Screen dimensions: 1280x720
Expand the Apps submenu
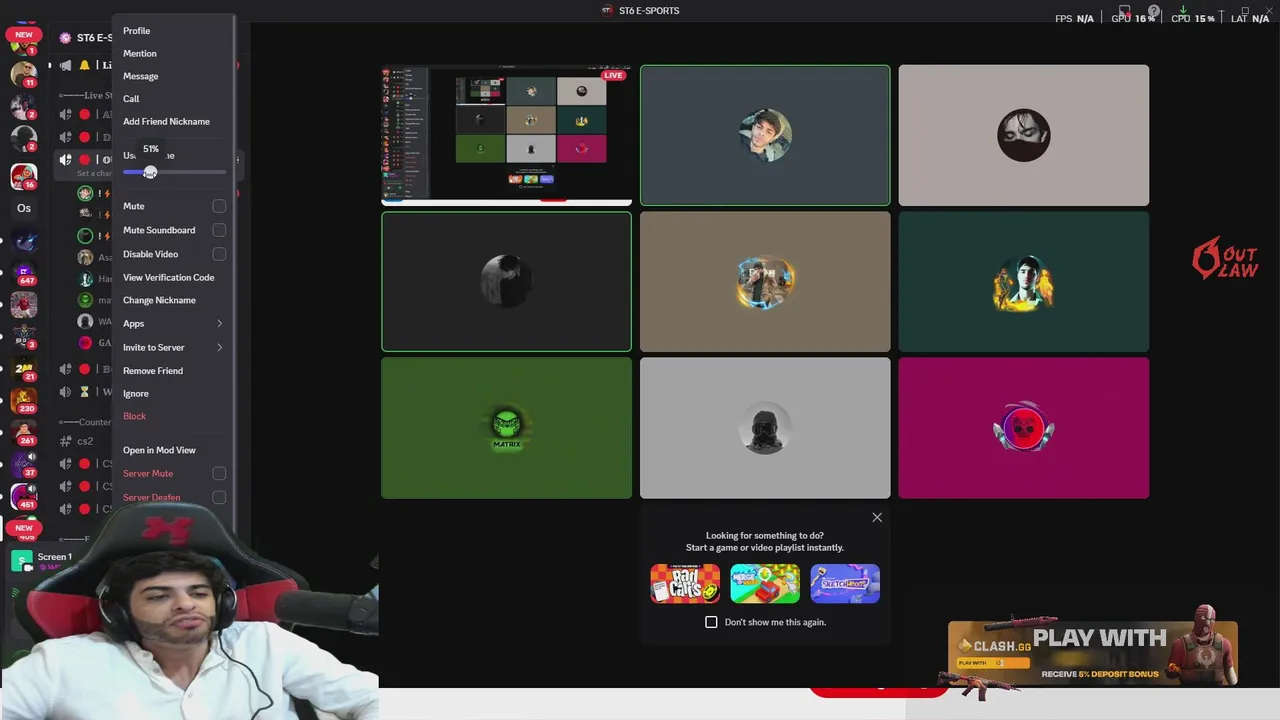[173, 323]
